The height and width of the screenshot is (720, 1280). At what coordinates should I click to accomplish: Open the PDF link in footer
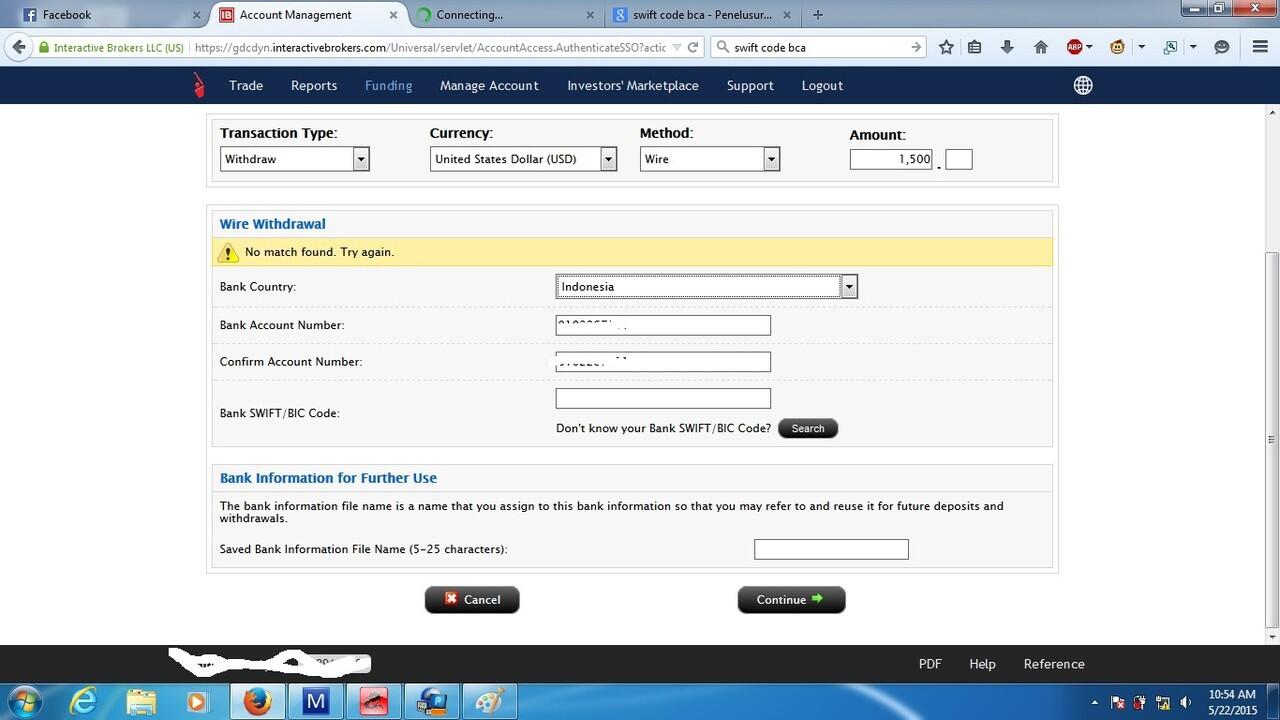(x=930, y=664)
